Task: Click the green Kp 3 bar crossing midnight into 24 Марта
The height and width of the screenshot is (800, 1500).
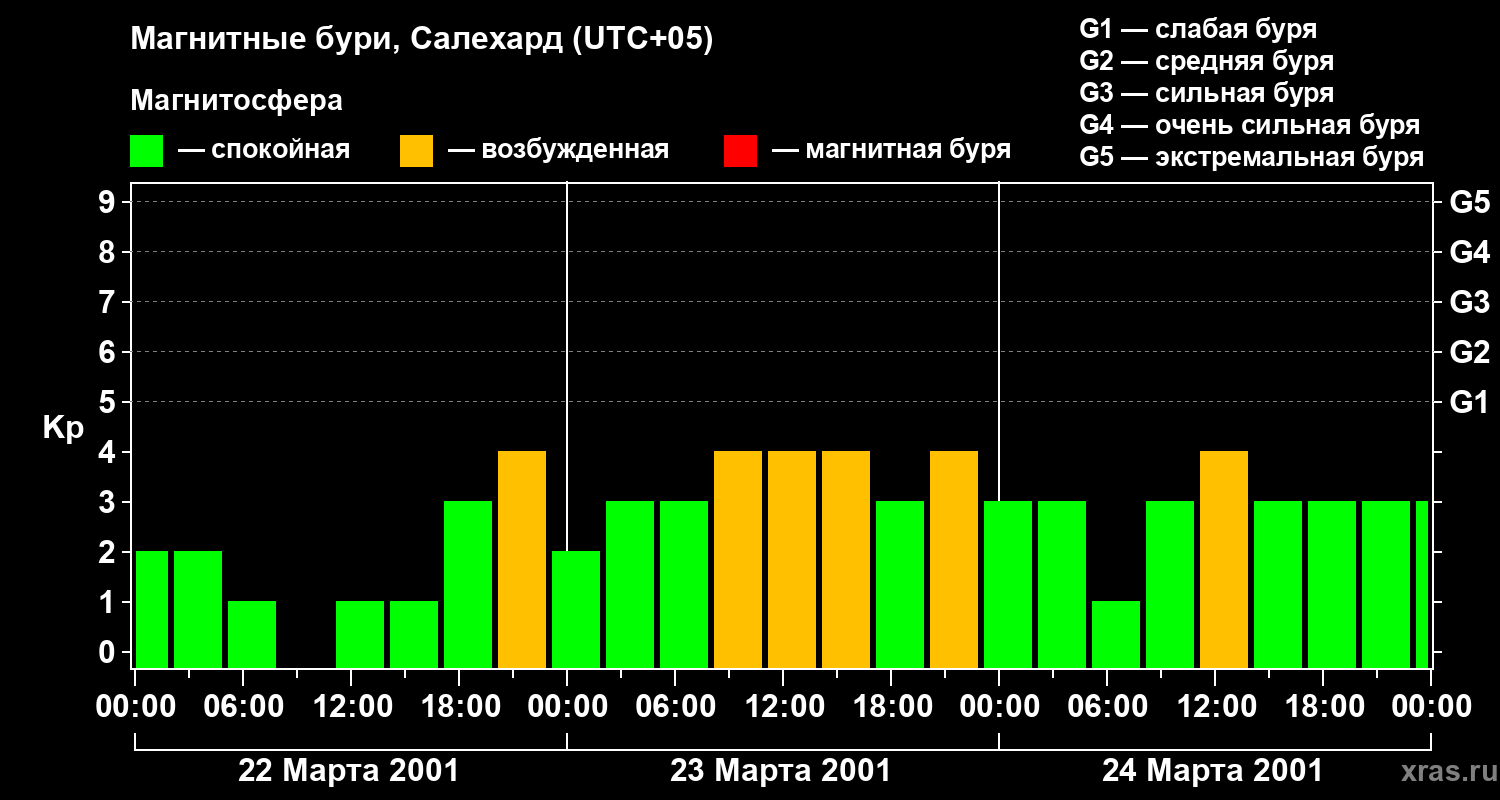Action: click(x=1008, y=585)
